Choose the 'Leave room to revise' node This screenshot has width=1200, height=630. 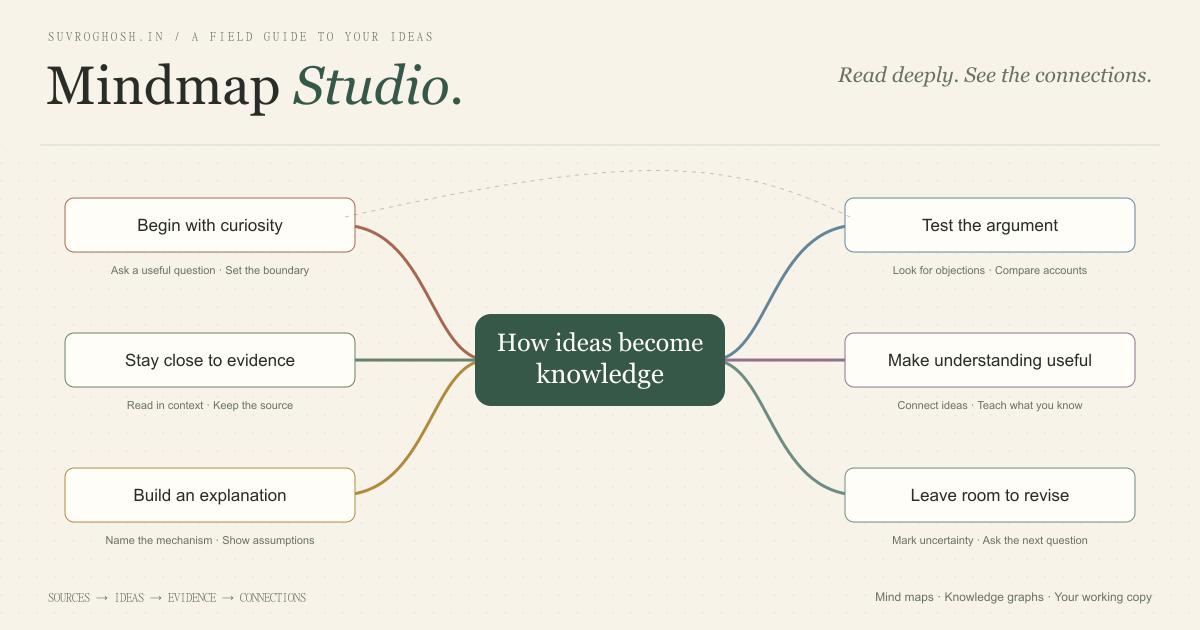(x=990, y=495)
